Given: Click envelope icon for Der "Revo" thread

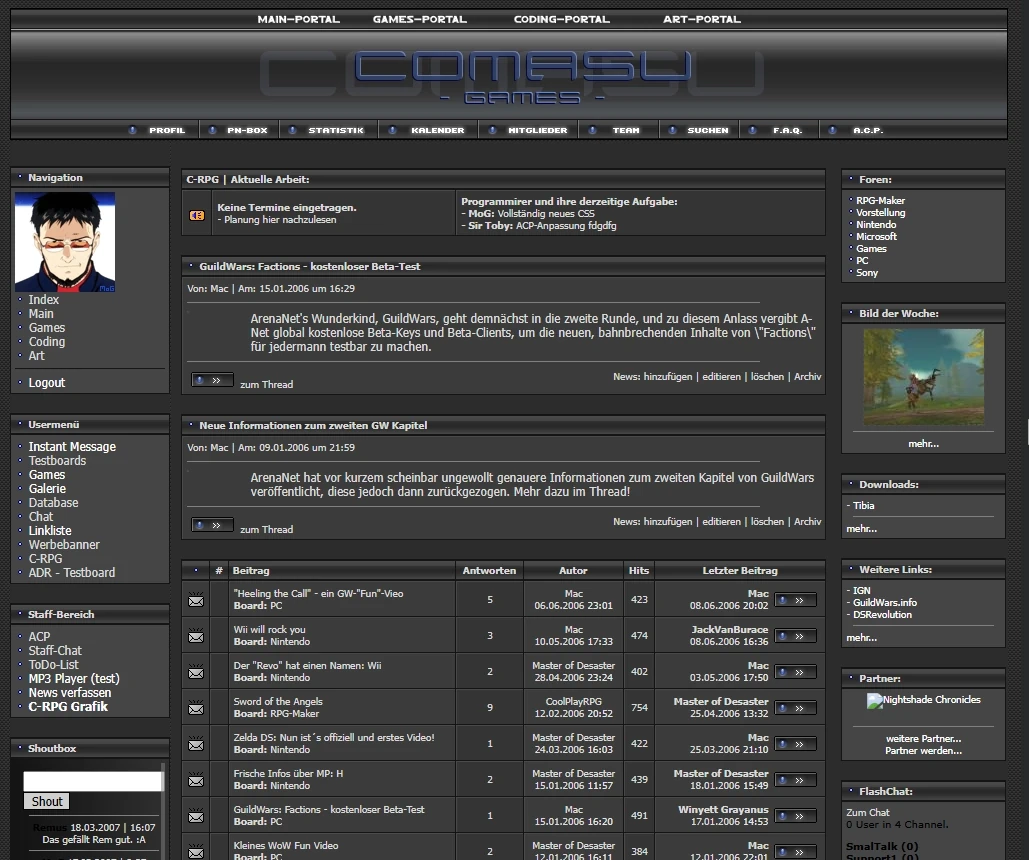Looking at the screenshot, I should click(x=196, y=672).
